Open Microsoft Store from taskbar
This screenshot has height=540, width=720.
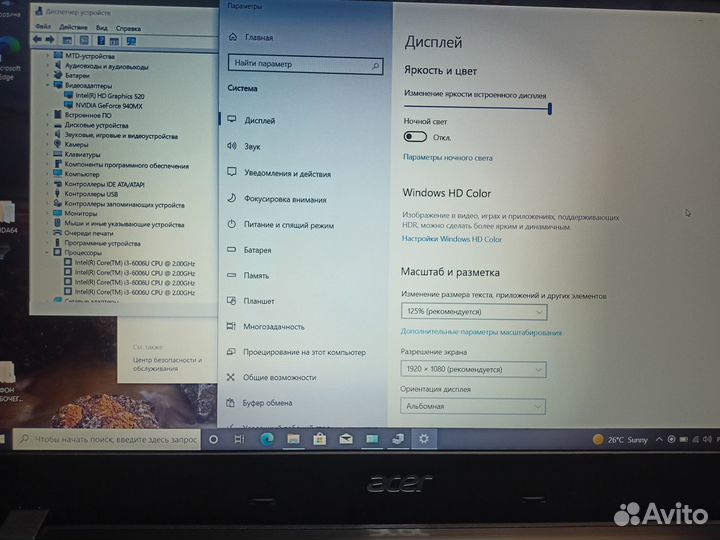click(320, 439)
